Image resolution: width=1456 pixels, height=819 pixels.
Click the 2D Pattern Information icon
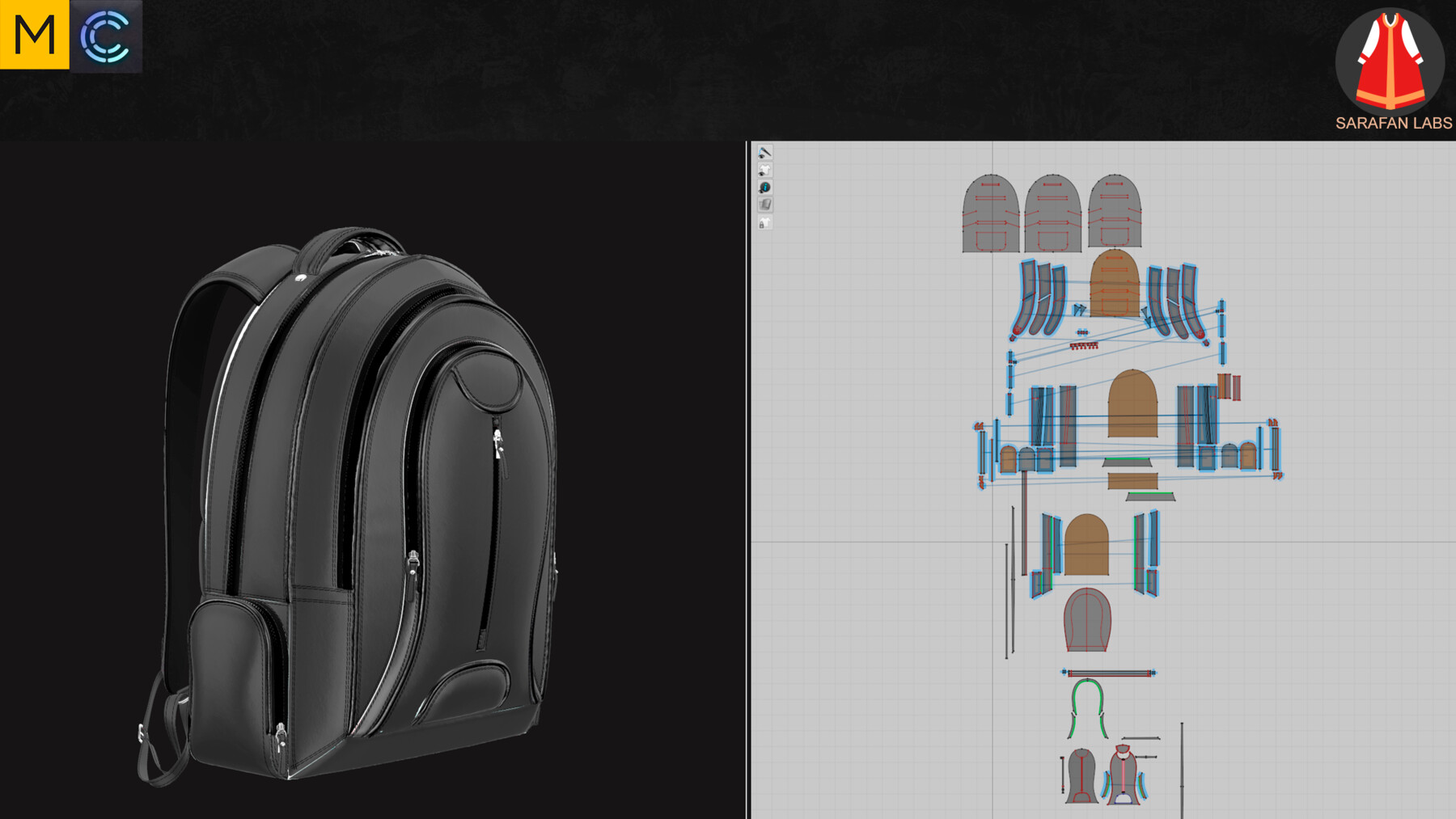pyautogui.click(x=764, y=187)
